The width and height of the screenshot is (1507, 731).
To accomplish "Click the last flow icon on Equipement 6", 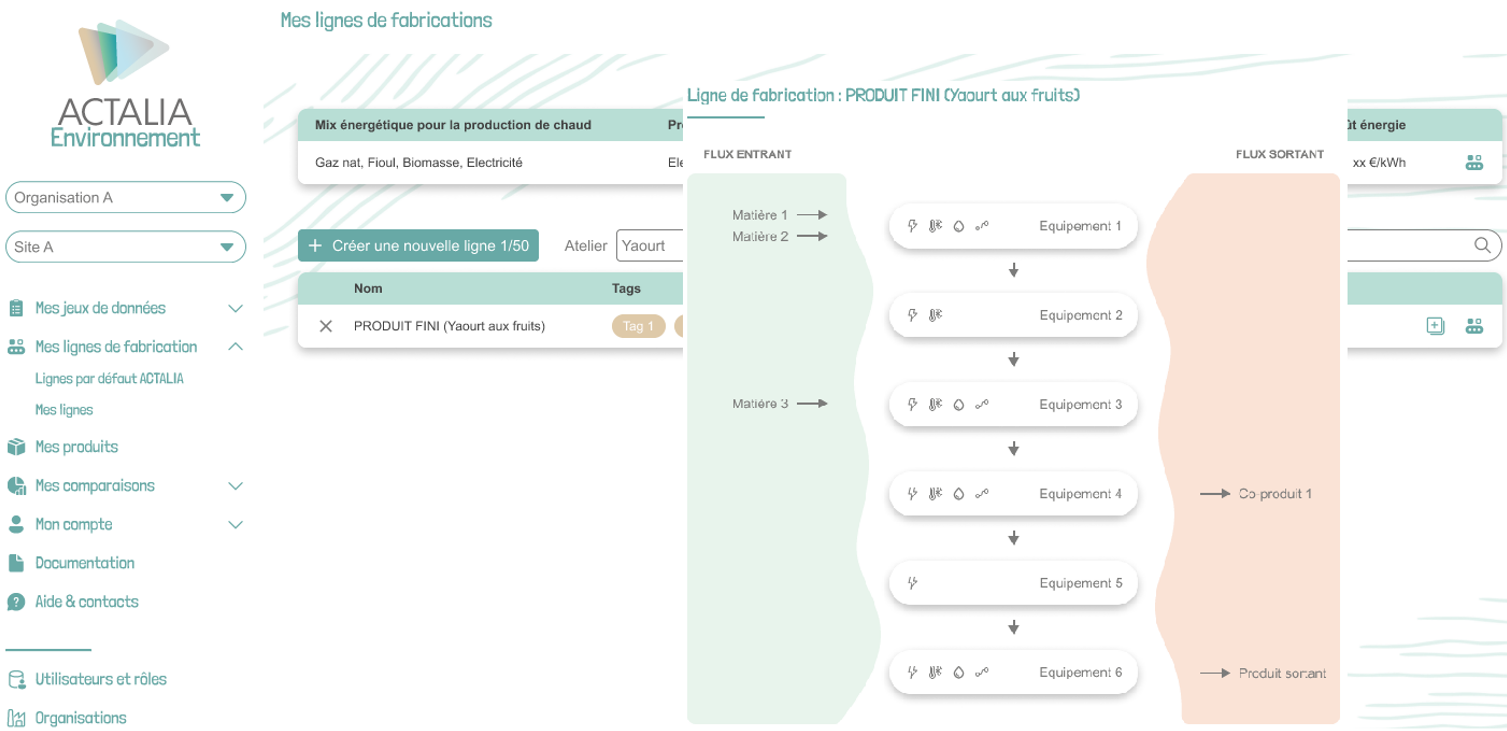I will (x=982, y=672).
